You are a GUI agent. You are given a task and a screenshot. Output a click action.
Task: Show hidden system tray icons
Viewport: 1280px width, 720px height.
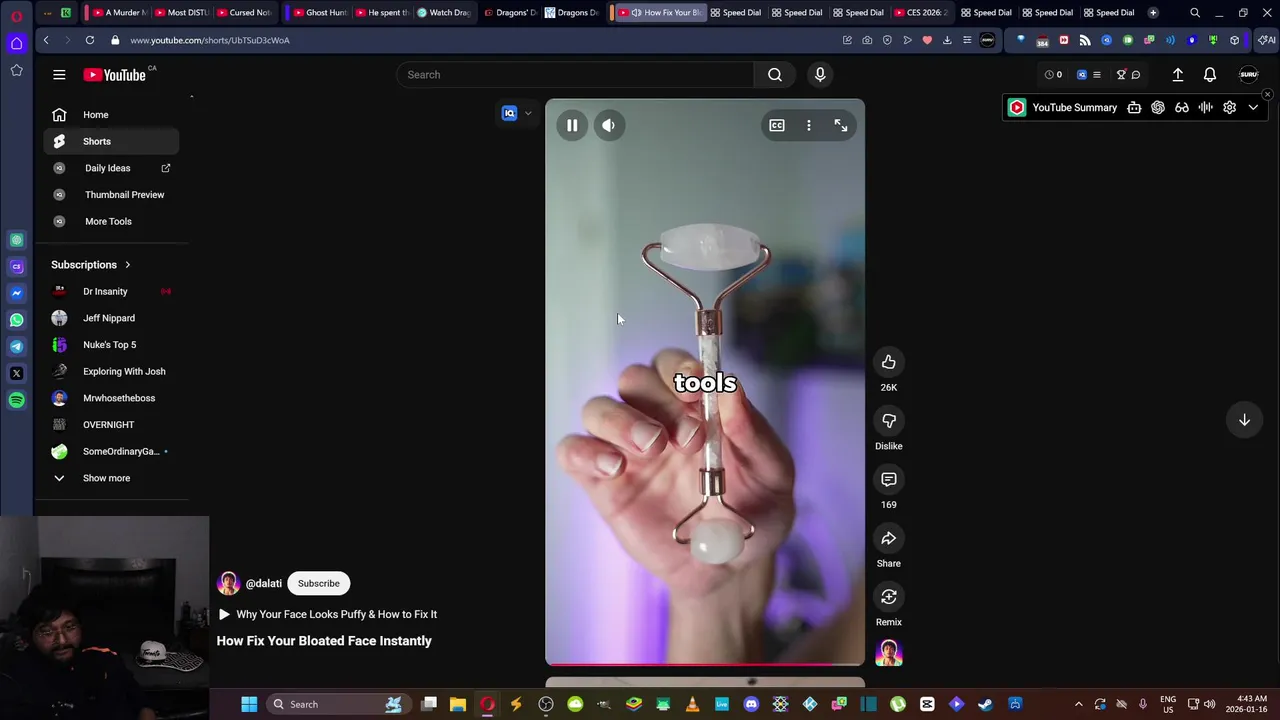tap(1078, 704)
